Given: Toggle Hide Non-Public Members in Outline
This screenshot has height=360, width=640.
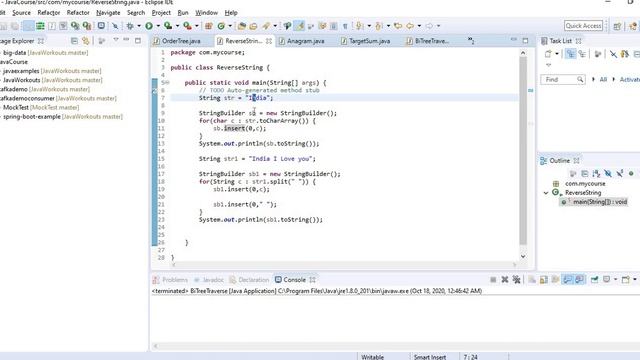Looking at the screenshot, I should [x=631, y=173].
